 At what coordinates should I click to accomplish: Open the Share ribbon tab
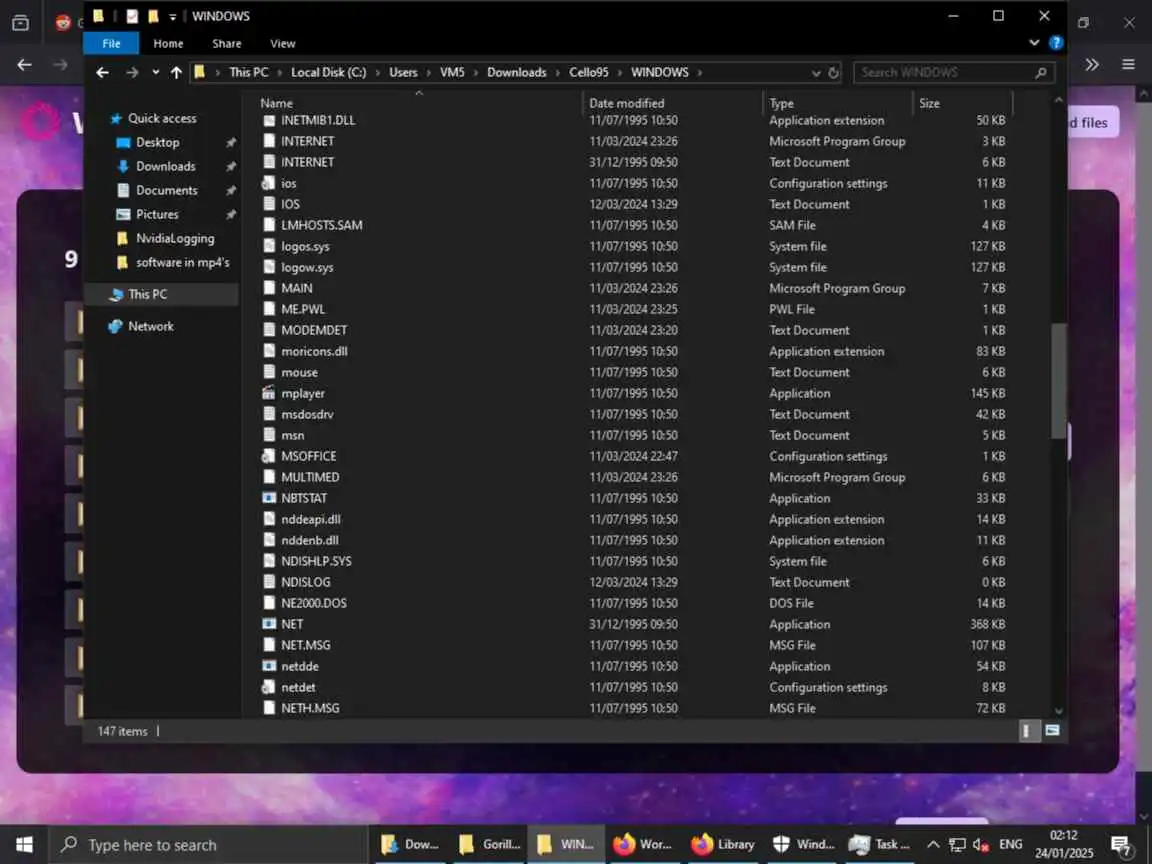coord(226,43)
